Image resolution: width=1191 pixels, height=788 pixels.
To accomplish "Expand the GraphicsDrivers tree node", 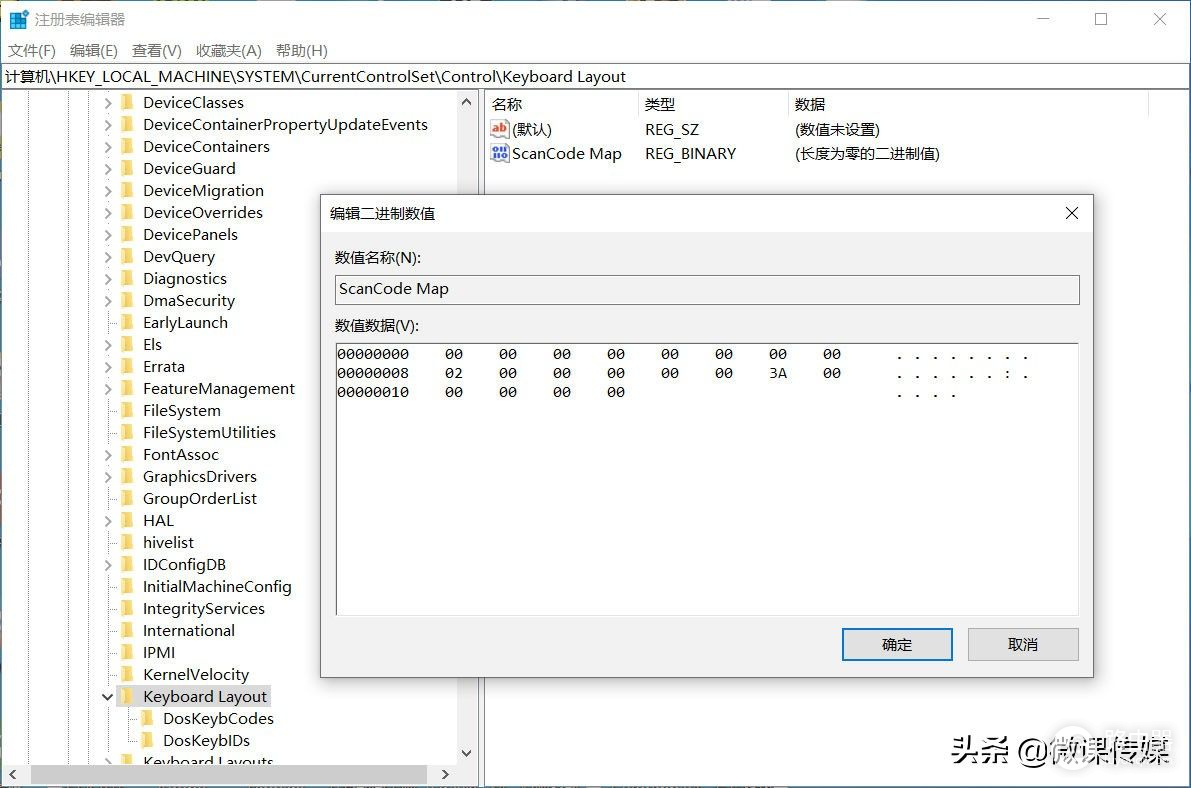I will click(x=108, y=477).
